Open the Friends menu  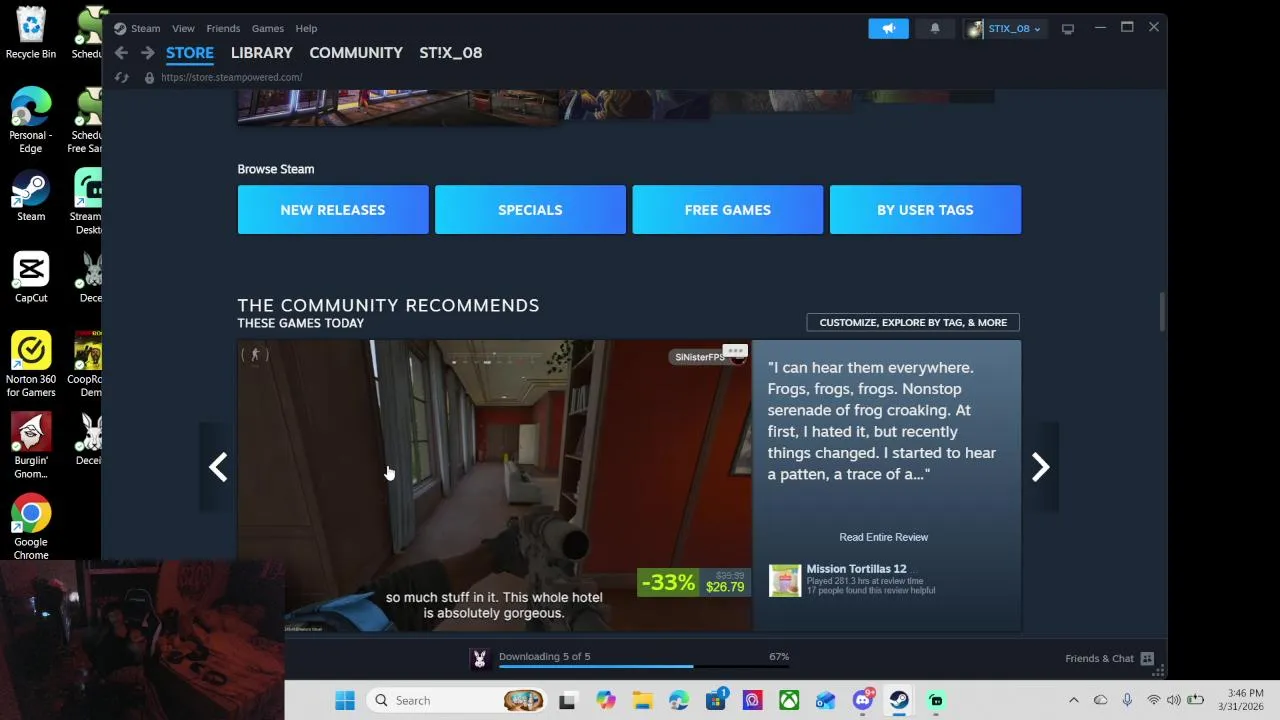[x=223, y=28]
